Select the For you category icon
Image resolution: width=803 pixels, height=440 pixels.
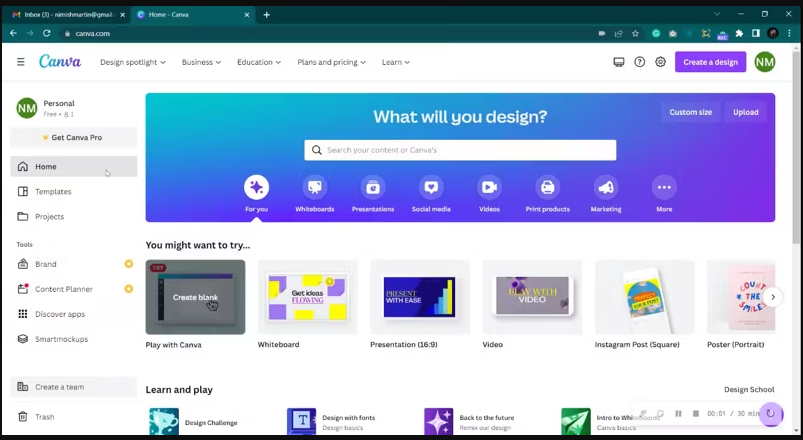[257, 187]
